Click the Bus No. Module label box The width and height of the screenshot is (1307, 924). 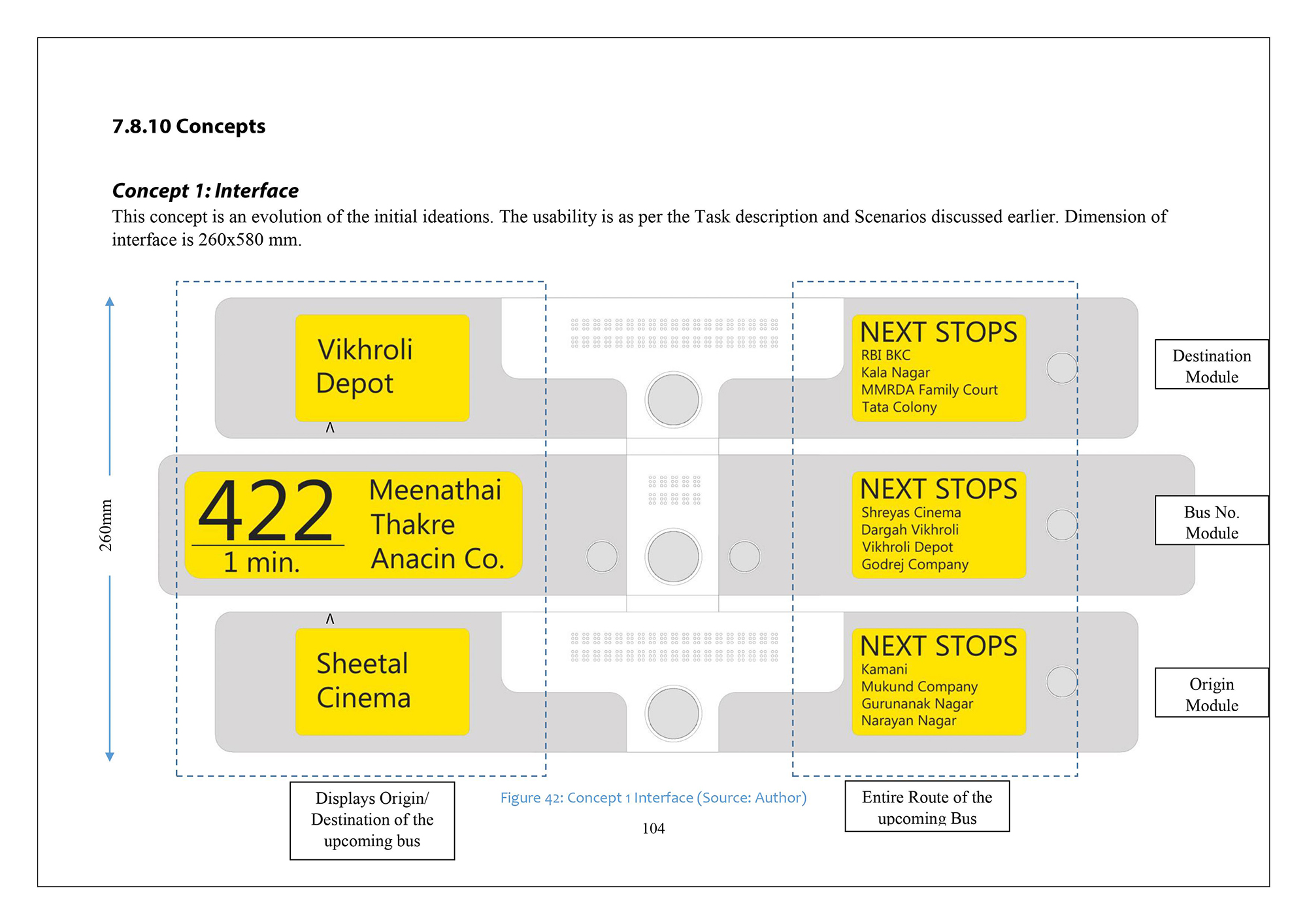coord(1211,521)
